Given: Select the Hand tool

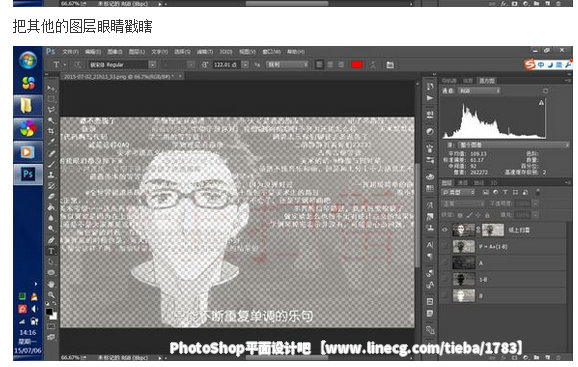Looking at the screenshot, I should (x=51, y=284).
